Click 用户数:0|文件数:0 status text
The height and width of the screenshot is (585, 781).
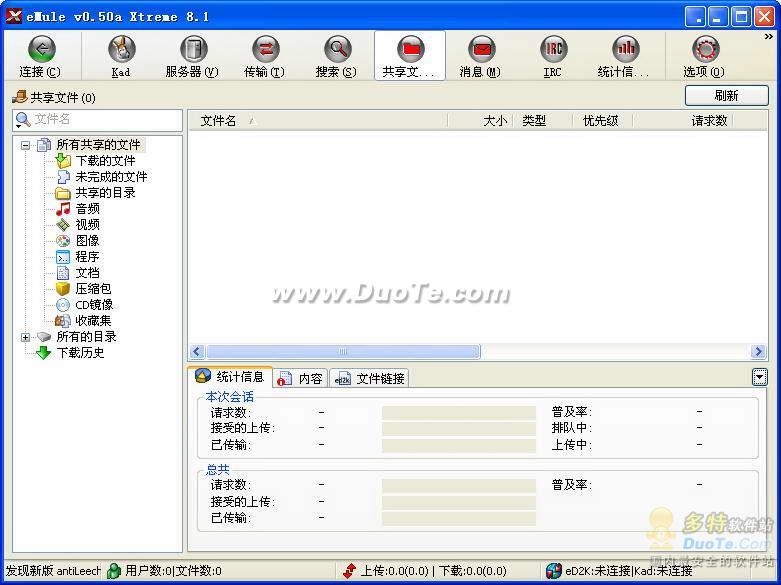[173, 571]
